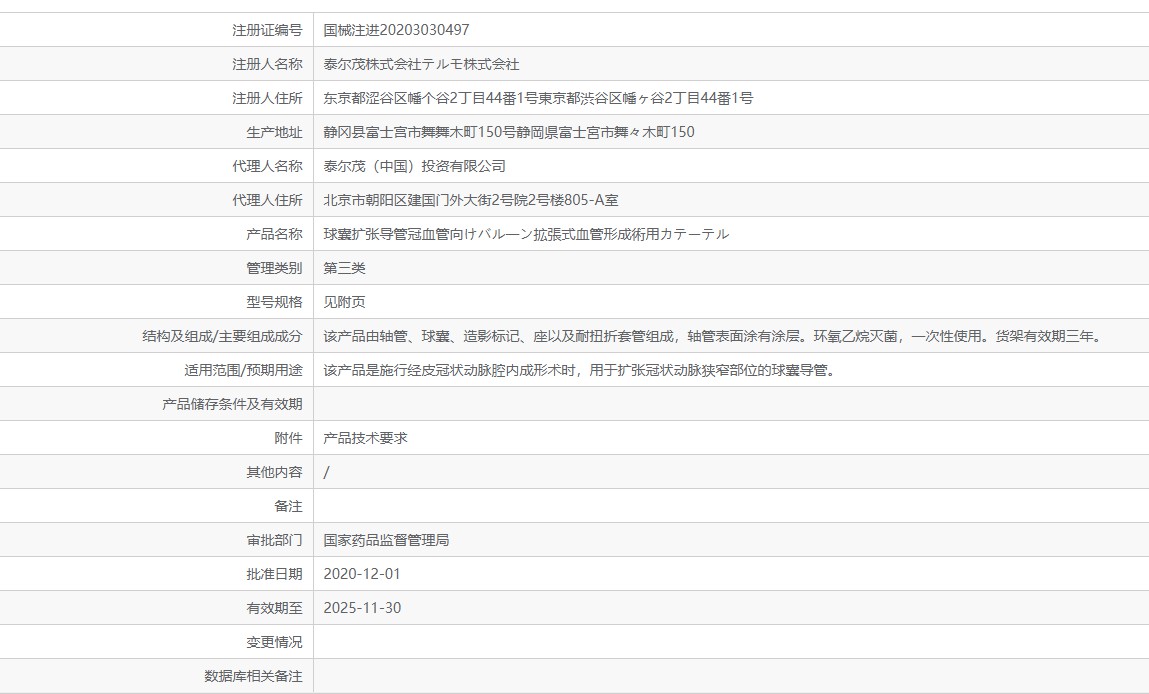Click the 注册人名称 label
This screenshot has height=694, width=1149.
point(267,64)
